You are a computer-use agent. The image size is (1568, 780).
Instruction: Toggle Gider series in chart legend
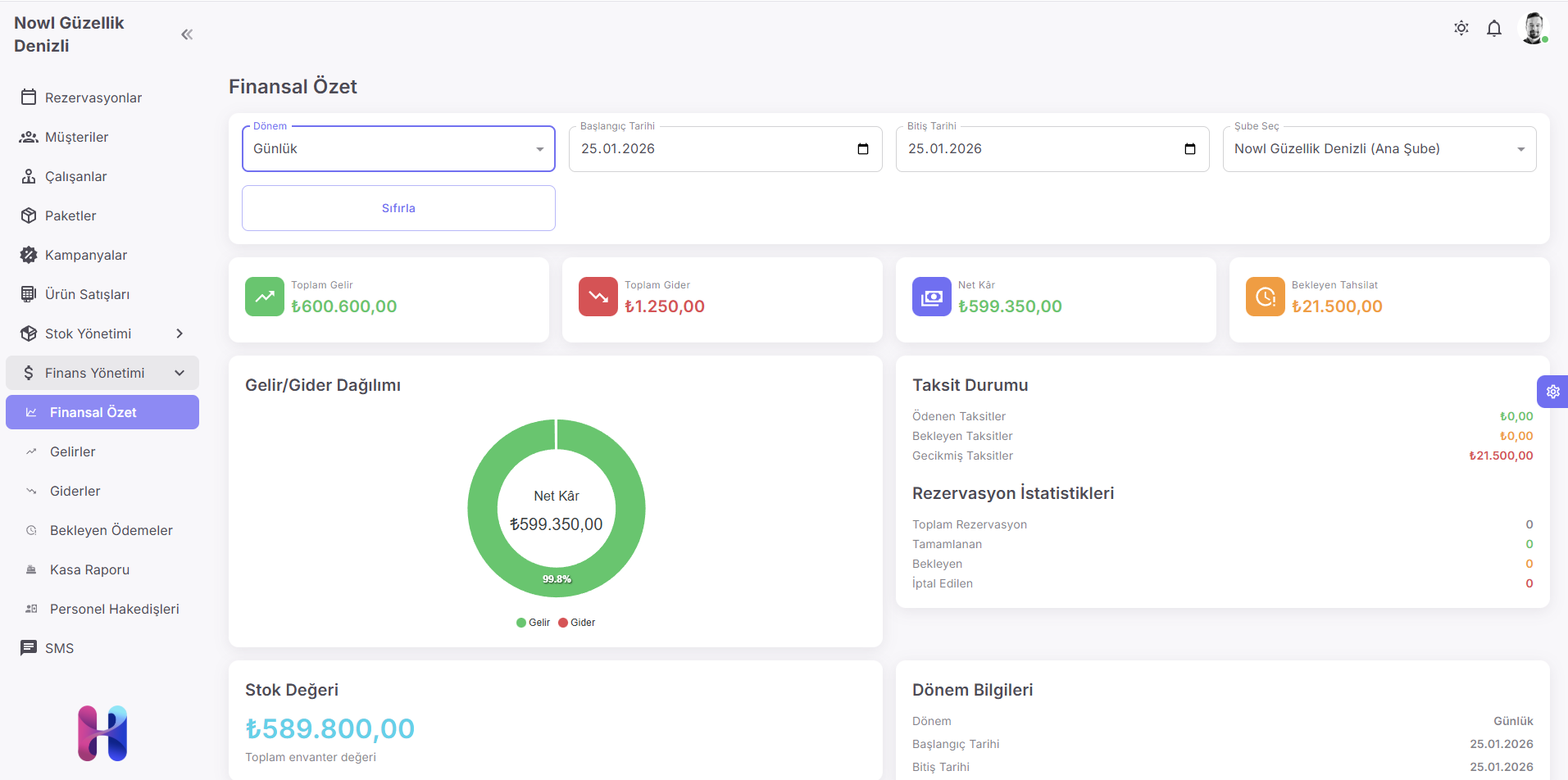[577, 623]
